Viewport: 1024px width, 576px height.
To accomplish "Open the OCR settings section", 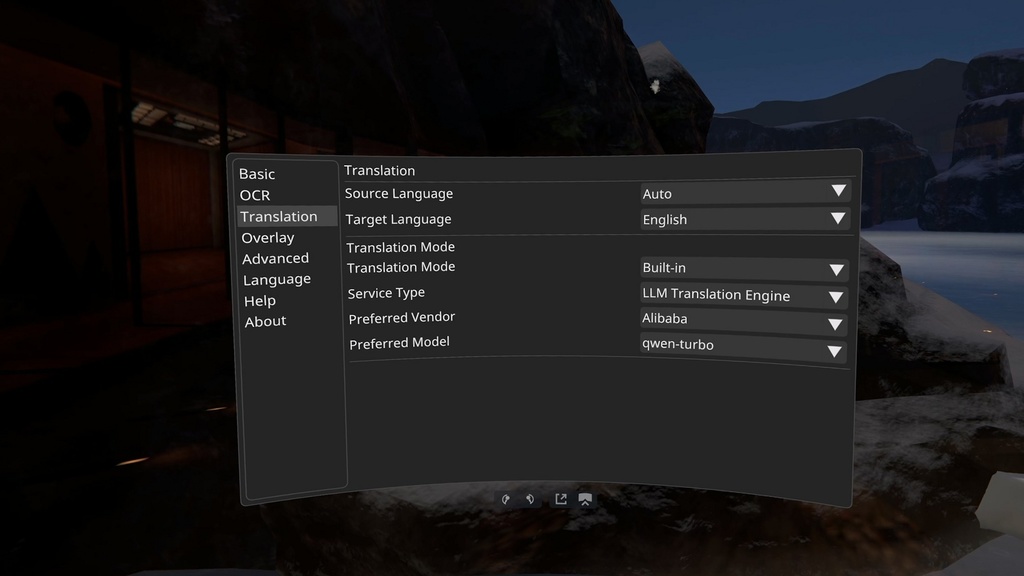I will [x=253, y=195].
